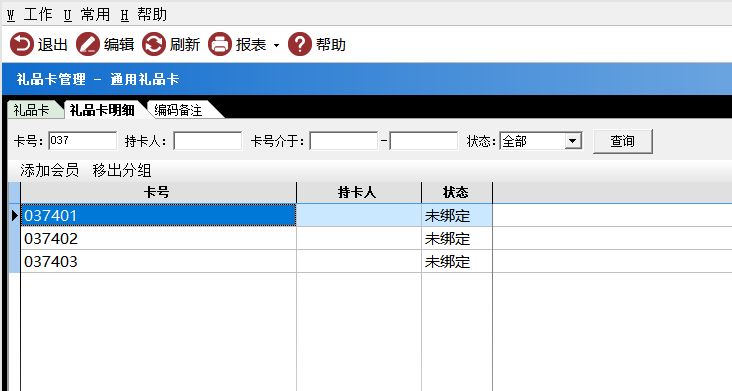The image size is (732, 391).
Task: Click the red Exit (退出) icon
Action: (x=21, y=44)
